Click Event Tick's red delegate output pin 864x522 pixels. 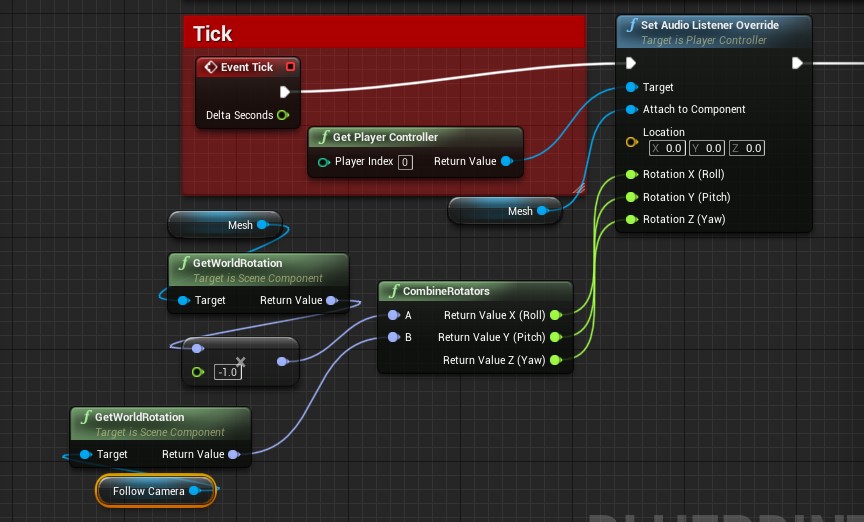click(x=290, y=67)
